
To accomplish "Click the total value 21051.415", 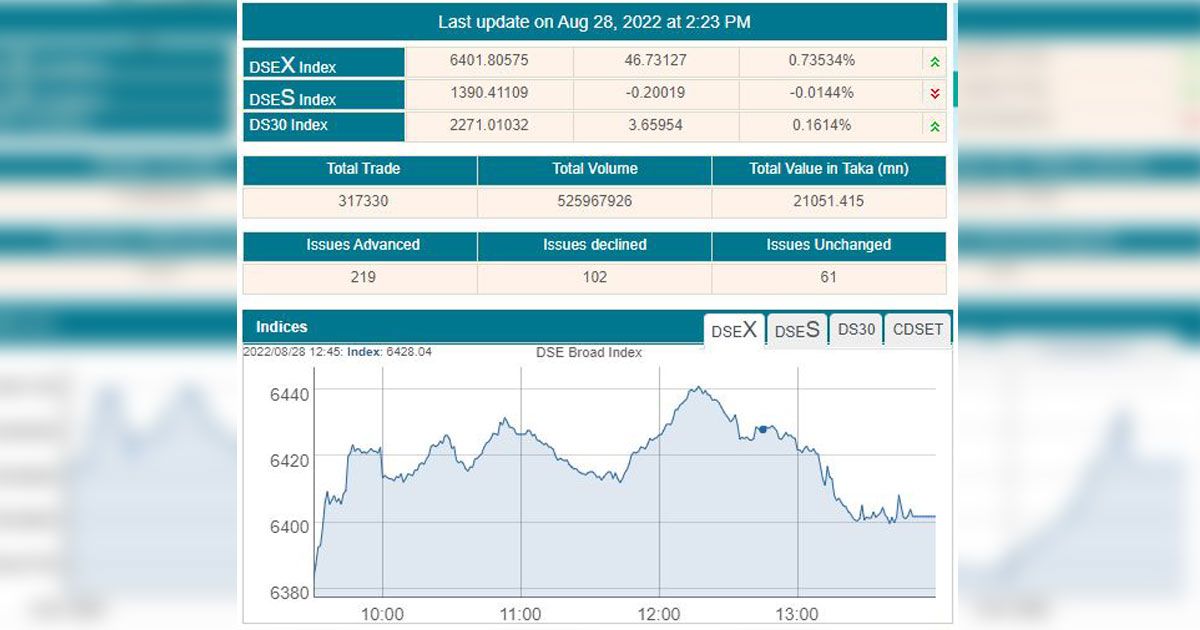I will [x=829, y=201].
